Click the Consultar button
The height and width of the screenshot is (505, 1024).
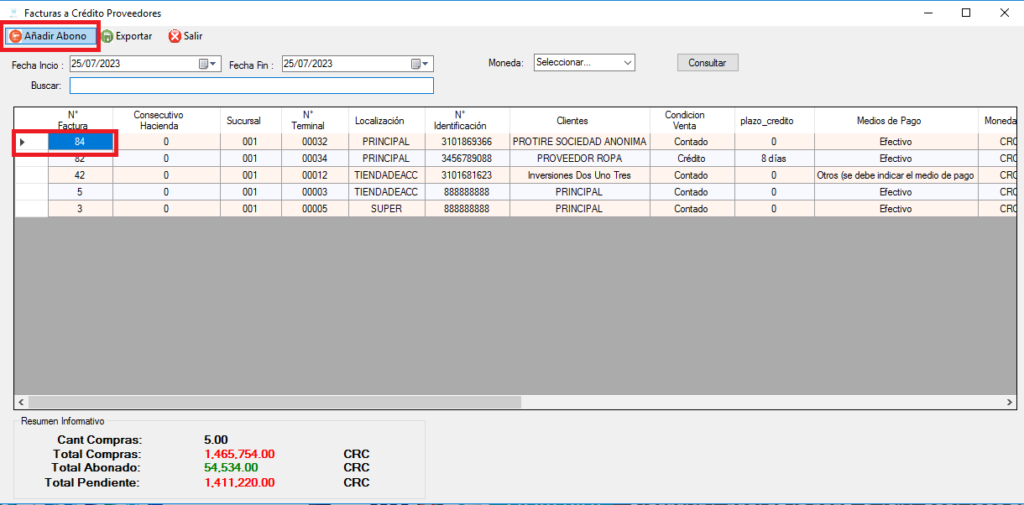[707, 63]
